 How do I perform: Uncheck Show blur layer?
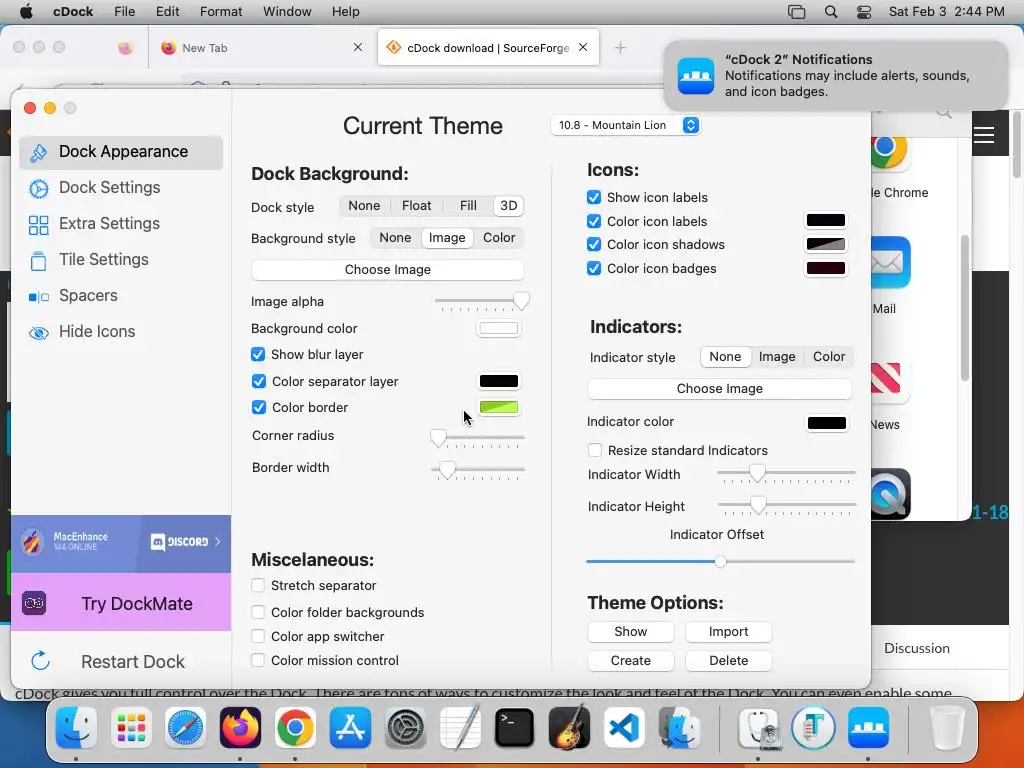pyautogui.click(x=258, y=354)
